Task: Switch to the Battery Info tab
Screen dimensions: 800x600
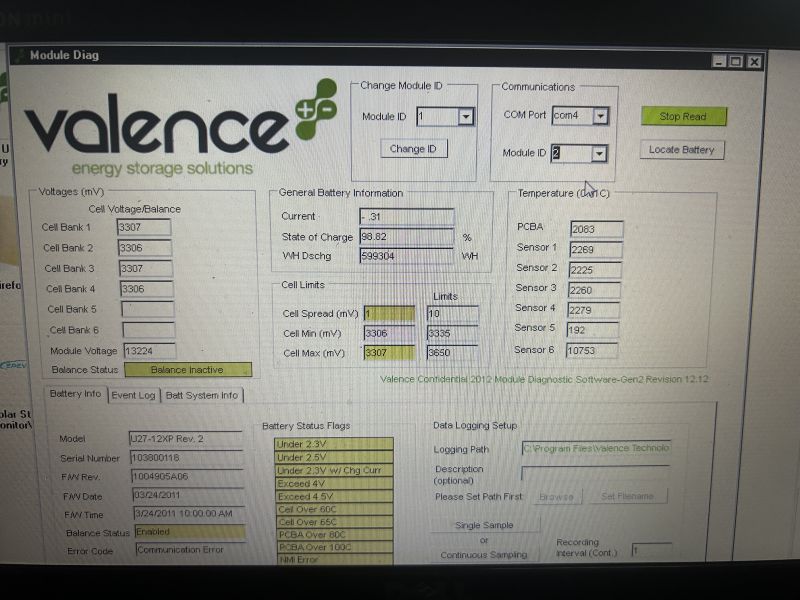Action: click(x=76, y=394)
